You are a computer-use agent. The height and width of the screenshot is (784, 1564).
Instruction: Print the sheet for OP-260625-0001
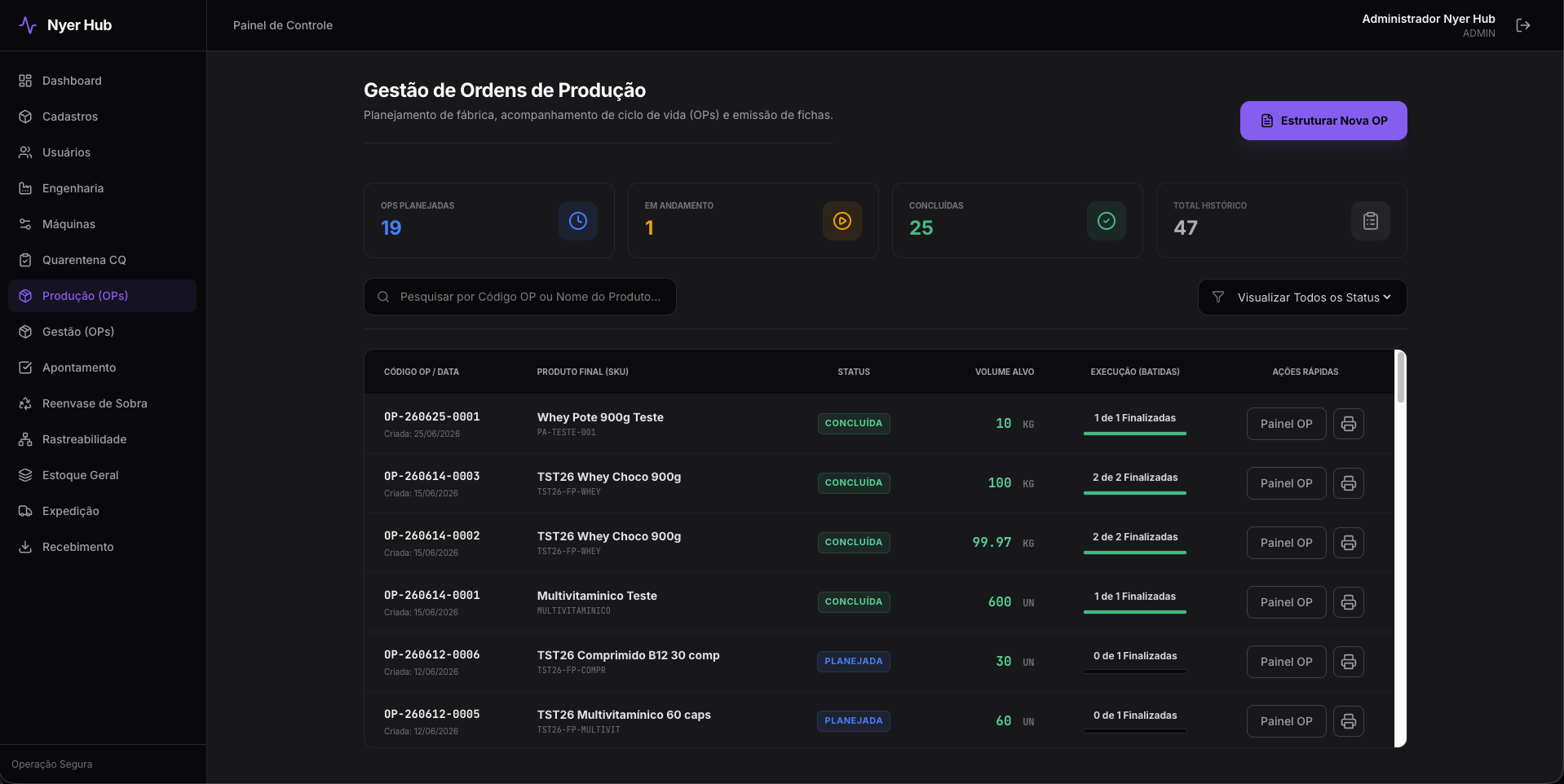(1349, 424)
